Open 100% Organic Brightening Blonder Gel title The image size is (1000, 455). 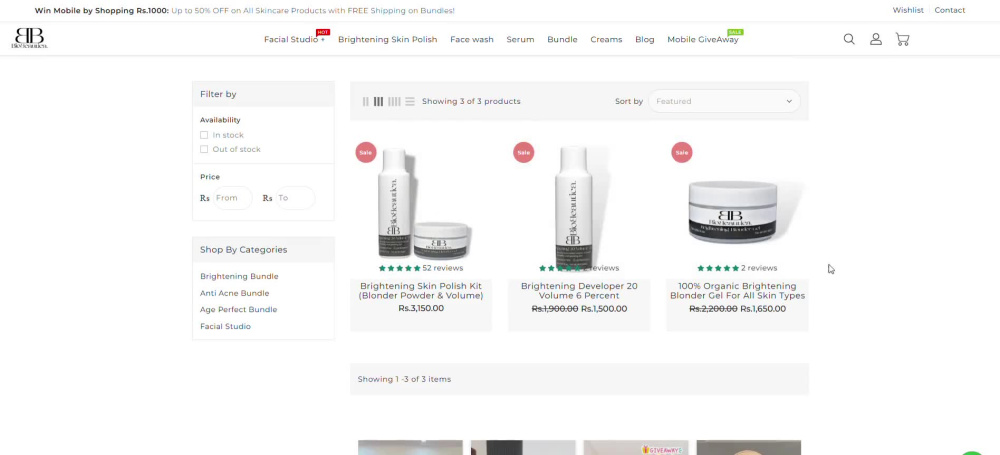tap(737, 291)
